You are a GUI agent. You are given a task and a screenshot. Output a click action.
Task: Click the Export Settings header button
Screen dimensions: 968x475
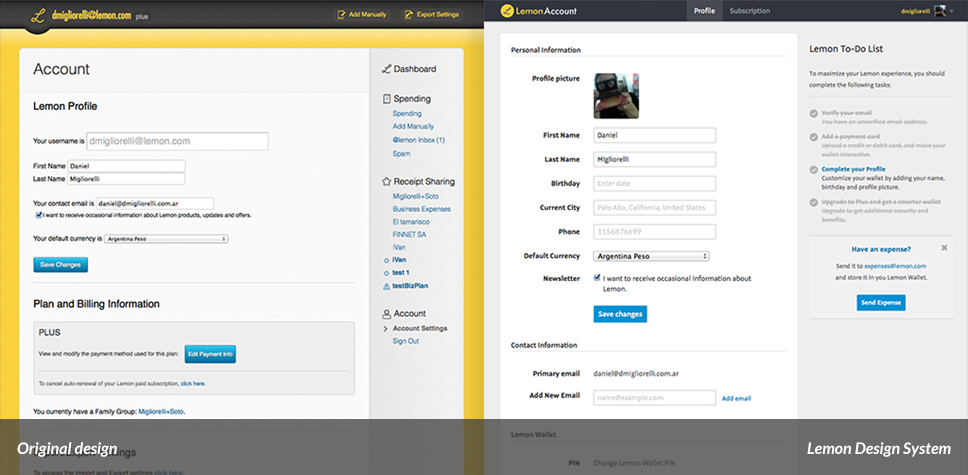[432, 14]
